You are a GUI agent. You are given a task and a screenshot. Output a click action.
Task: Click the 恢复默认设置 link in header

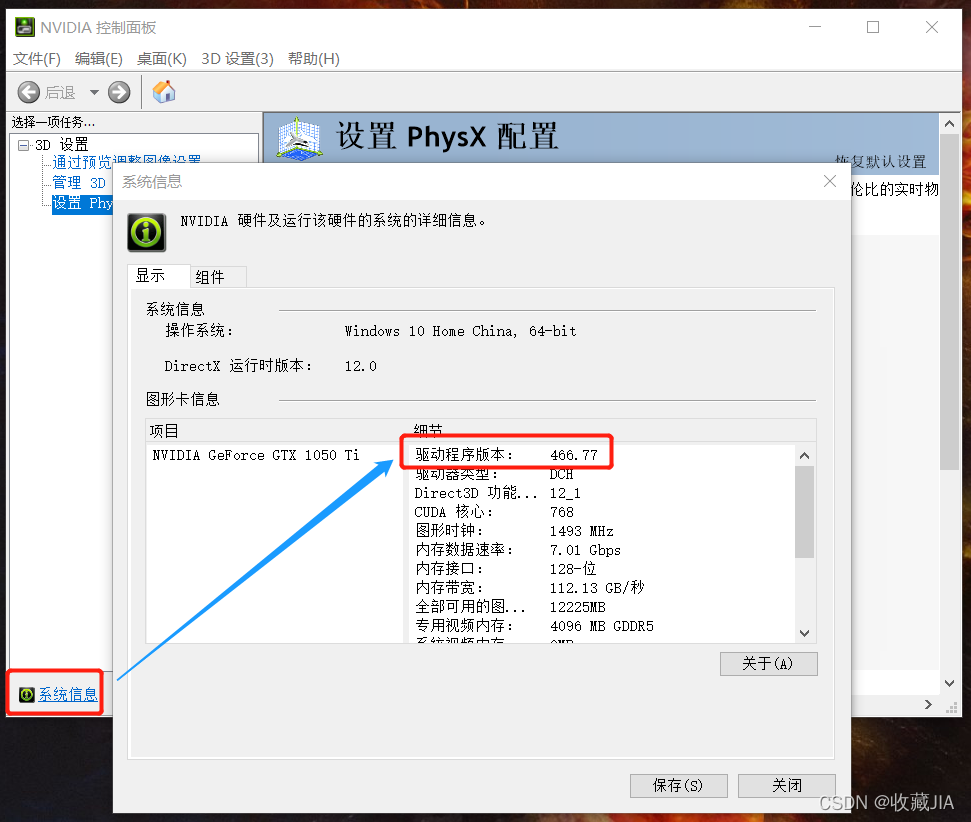[881, 162]
